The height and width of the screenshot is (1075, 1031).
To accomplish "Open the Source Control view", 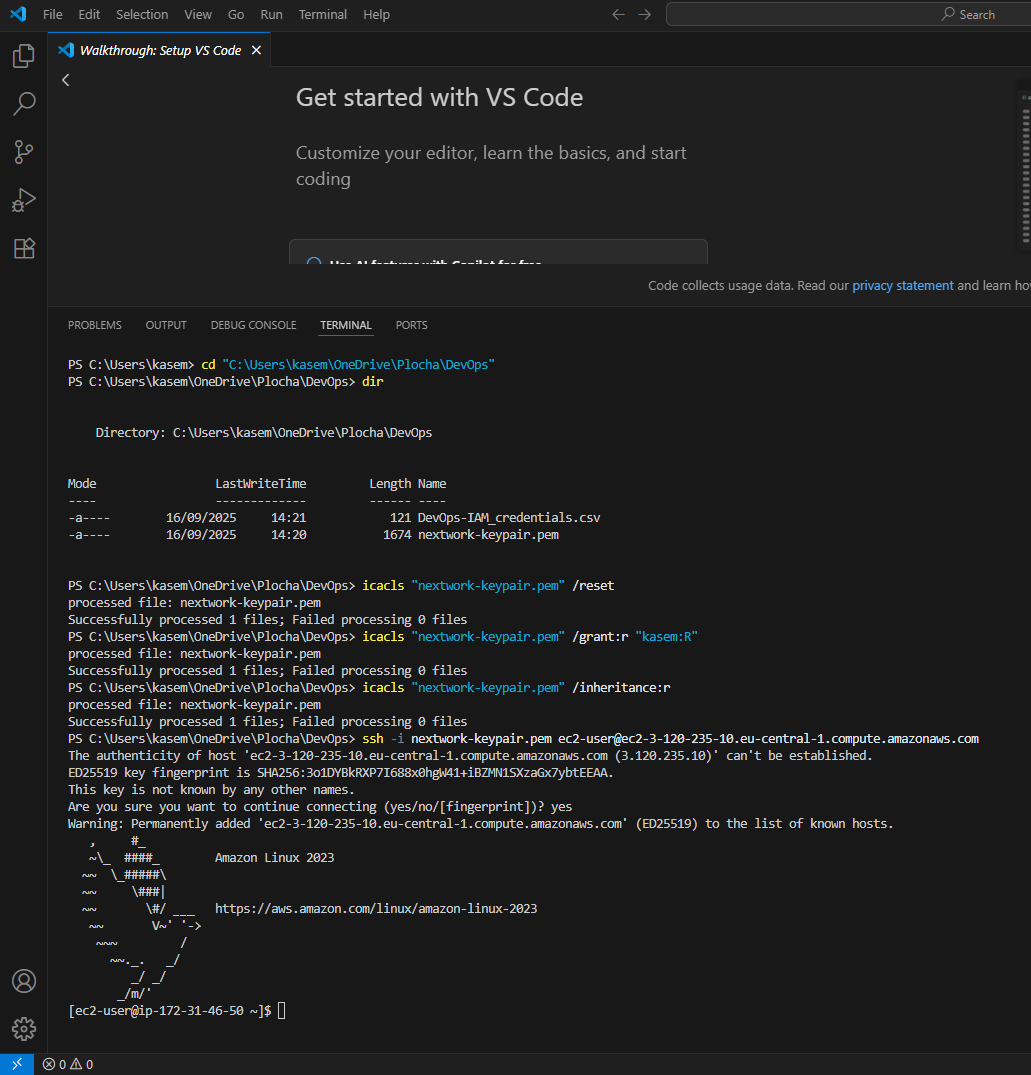I will (x=24, y=152).
